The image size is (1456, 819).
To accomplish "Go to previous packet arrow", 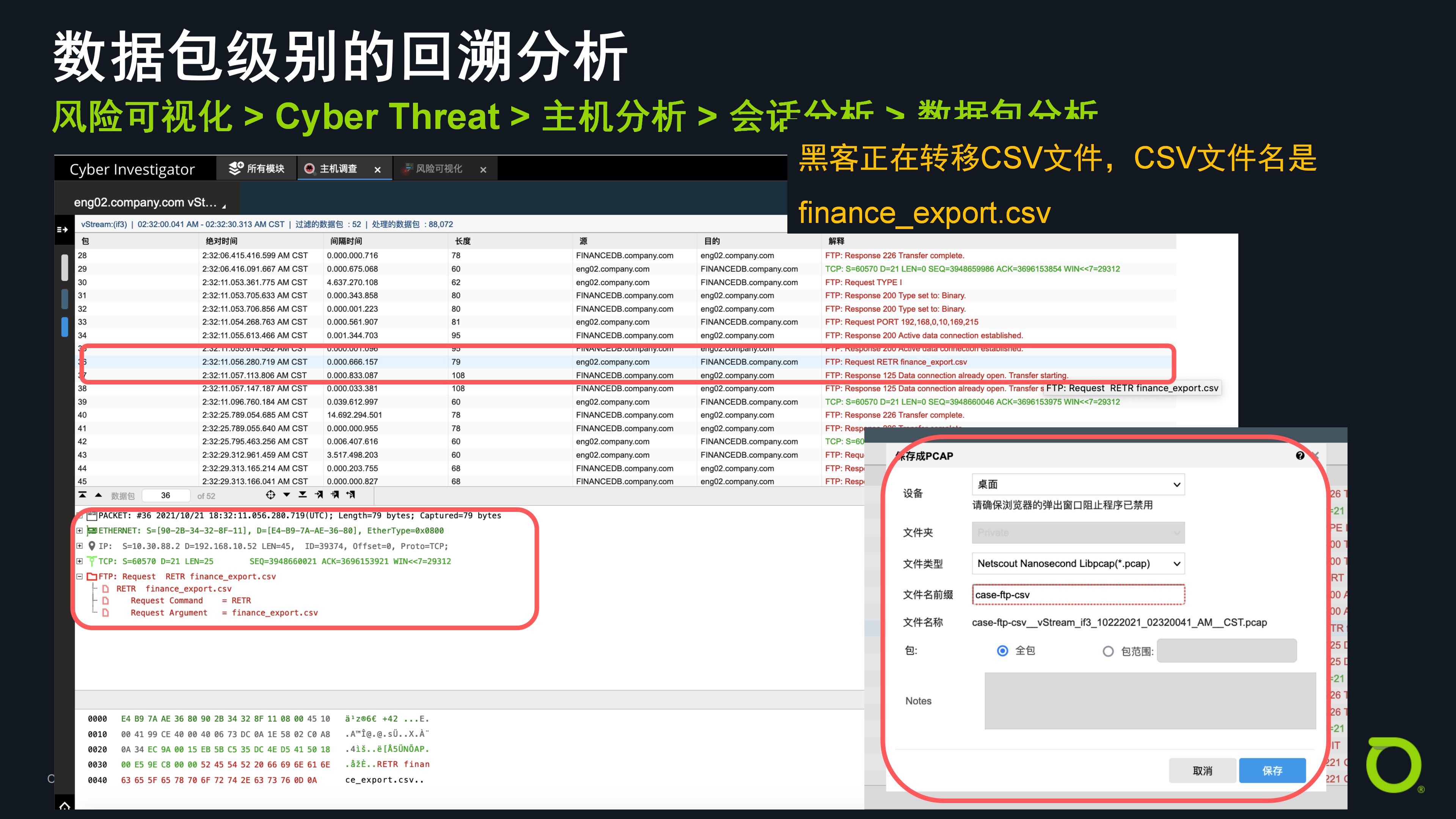I will tap(99, 495).
